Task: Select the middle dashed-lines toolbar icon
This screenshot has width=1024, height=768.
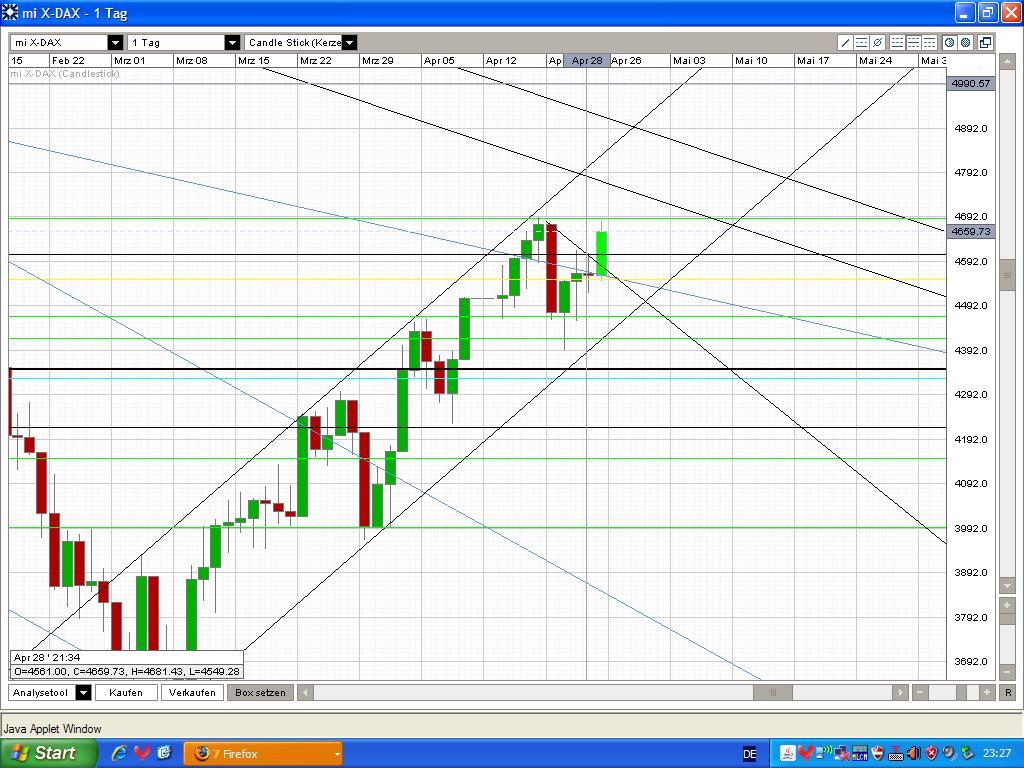Action: click(915, 42)
